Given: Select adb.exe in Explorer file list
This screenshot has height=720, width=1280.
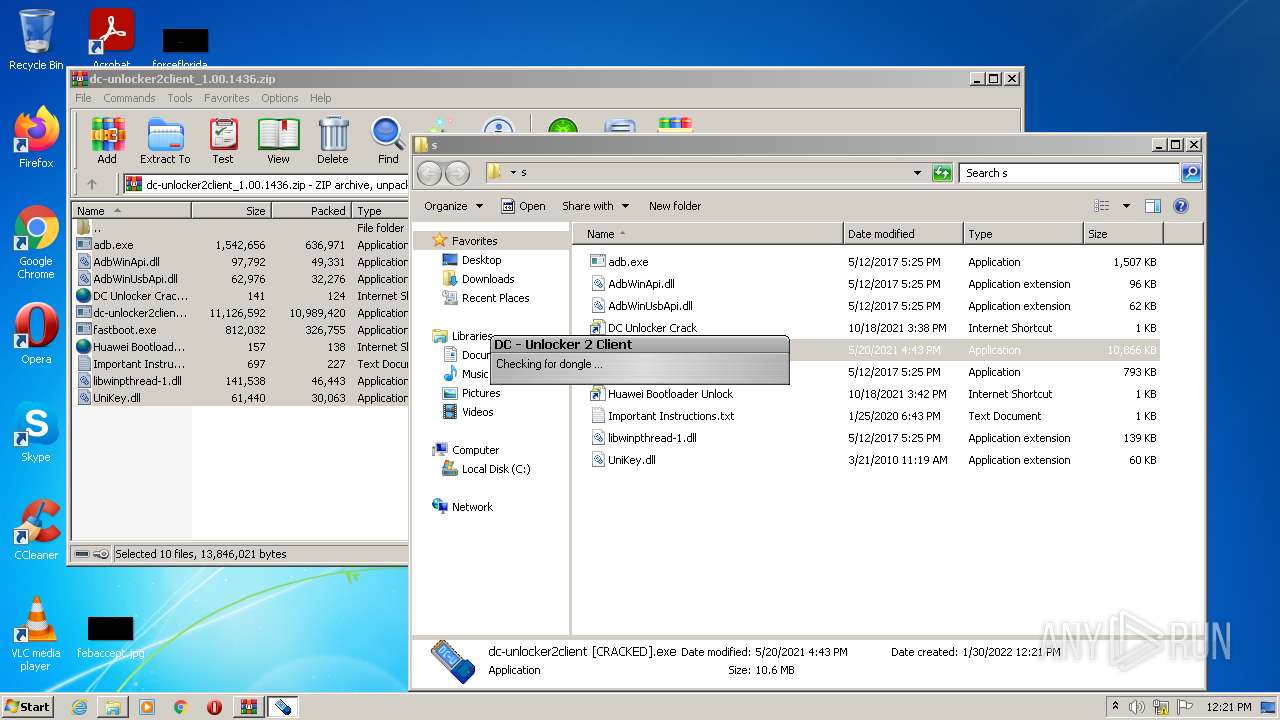Looking at the screenshot, I should tap(628, 262).
